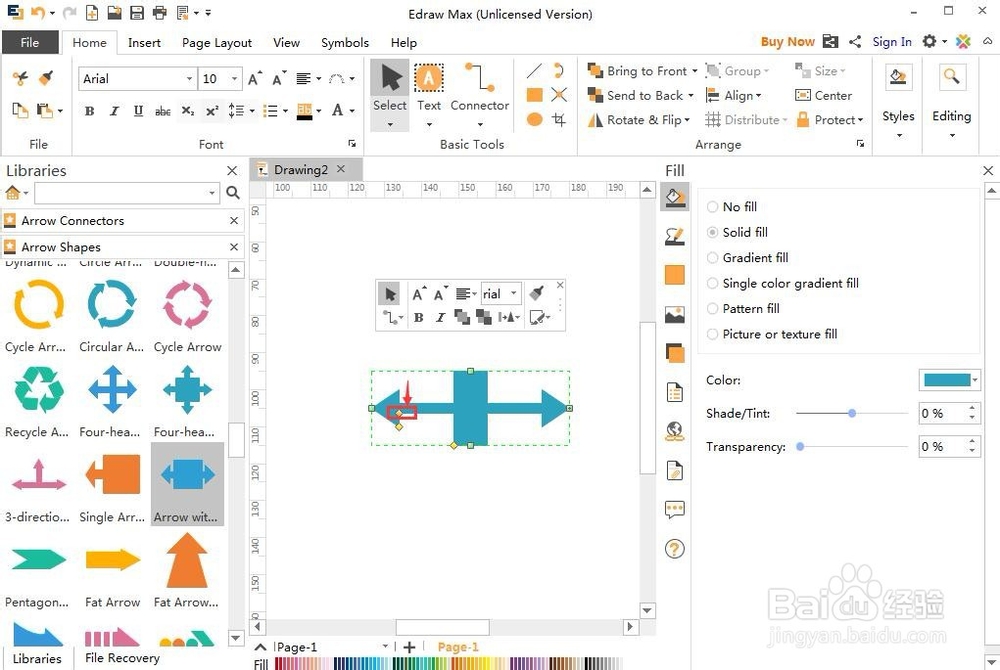Select the Pattern fill option

point(743,309)
